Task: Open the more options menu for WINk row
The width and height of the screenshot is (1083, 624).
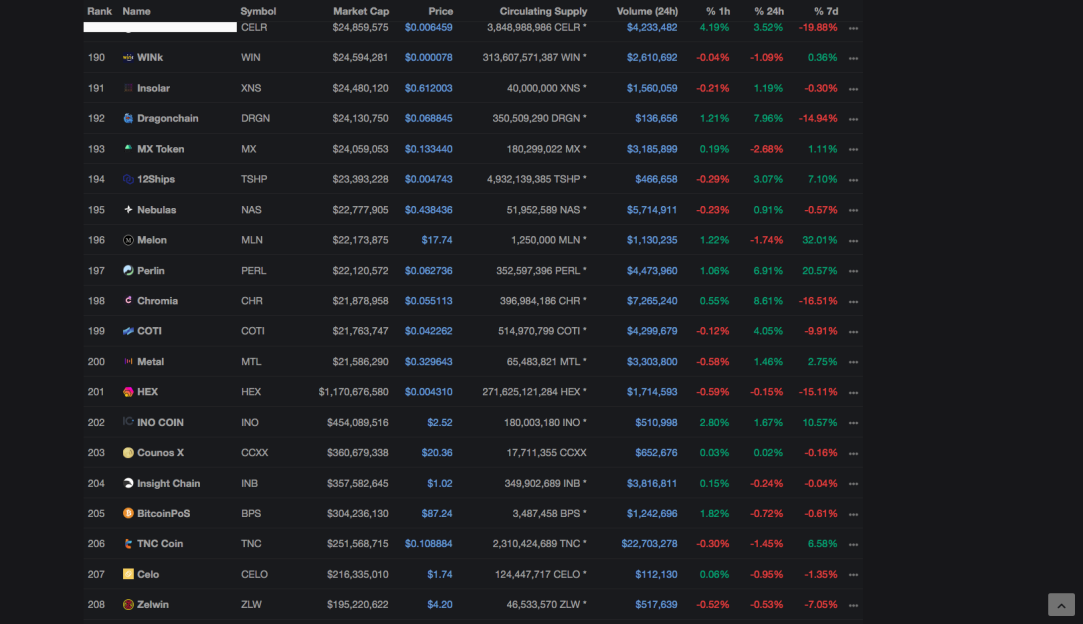Action: 853,58
